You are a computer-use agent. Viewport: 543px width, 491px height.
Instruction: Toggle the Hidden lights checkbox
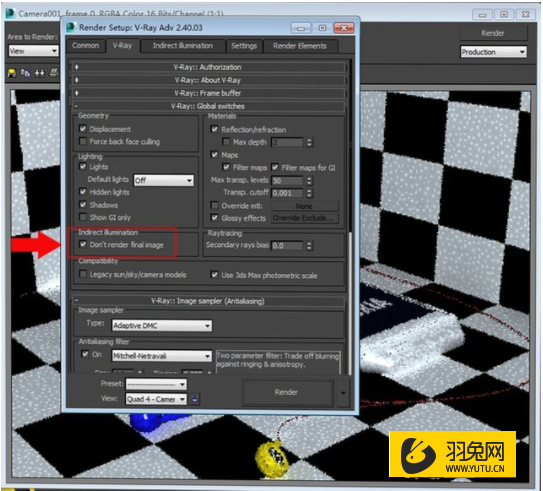[x=83, y=191]
